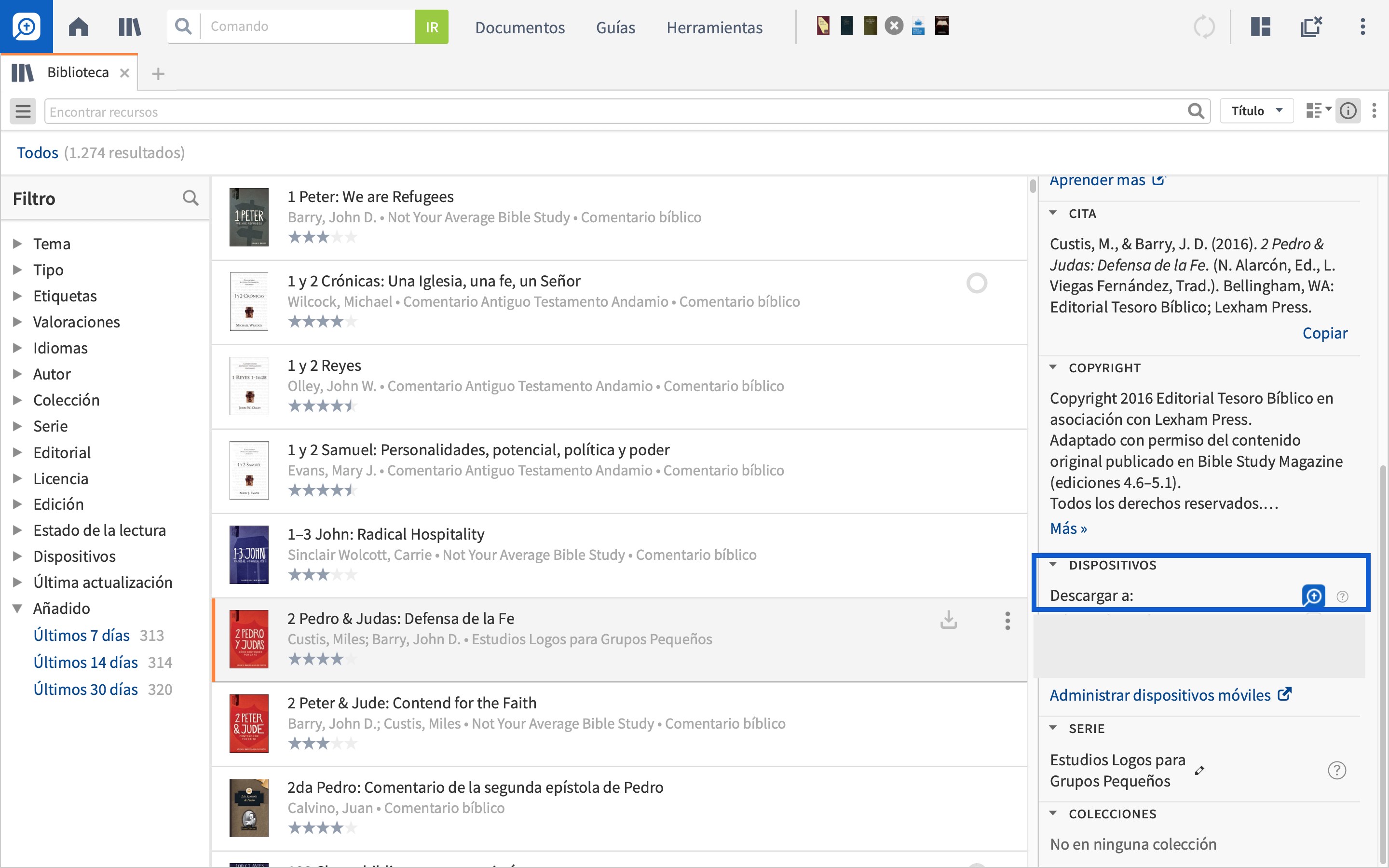Expand the Valoraciones filter
Screen dimensions: 1389x868
(18, 322)
